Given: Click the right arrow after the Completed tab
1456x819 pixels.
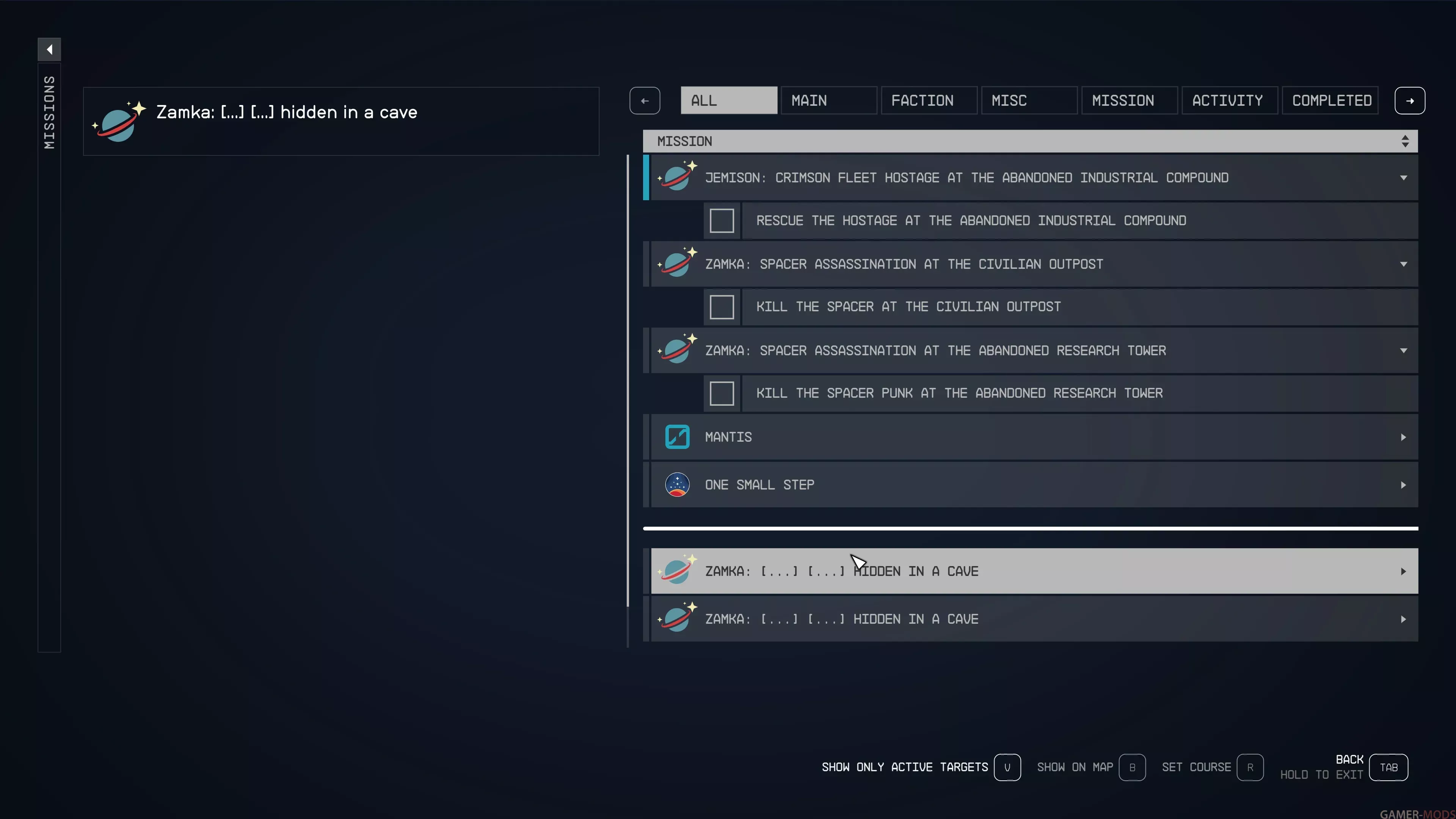Looking at the screenshot, I should (1410, 100).
